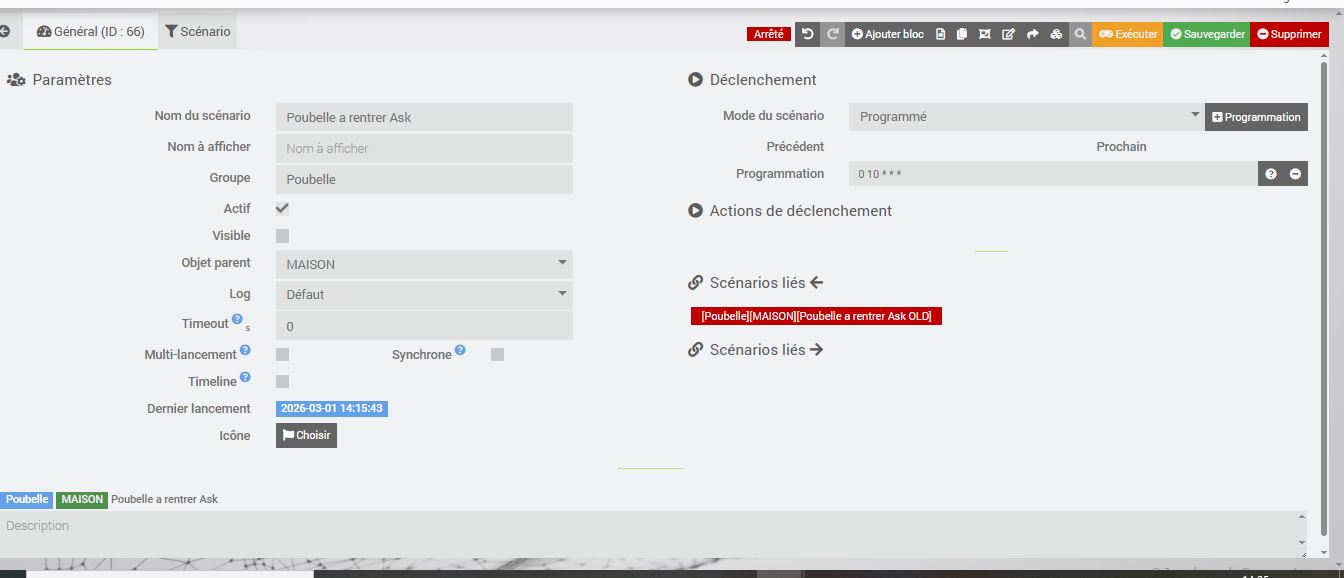Open the text edit pencil icon
This screenshot has height=578, width=1344.
[1008, 34]
